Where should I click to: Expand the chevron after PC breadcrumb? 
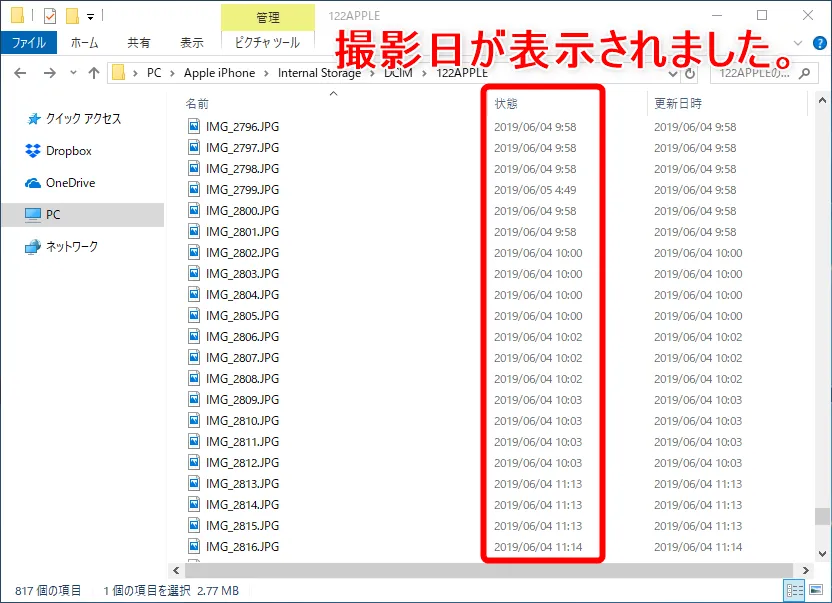click(x=172, y=73)
